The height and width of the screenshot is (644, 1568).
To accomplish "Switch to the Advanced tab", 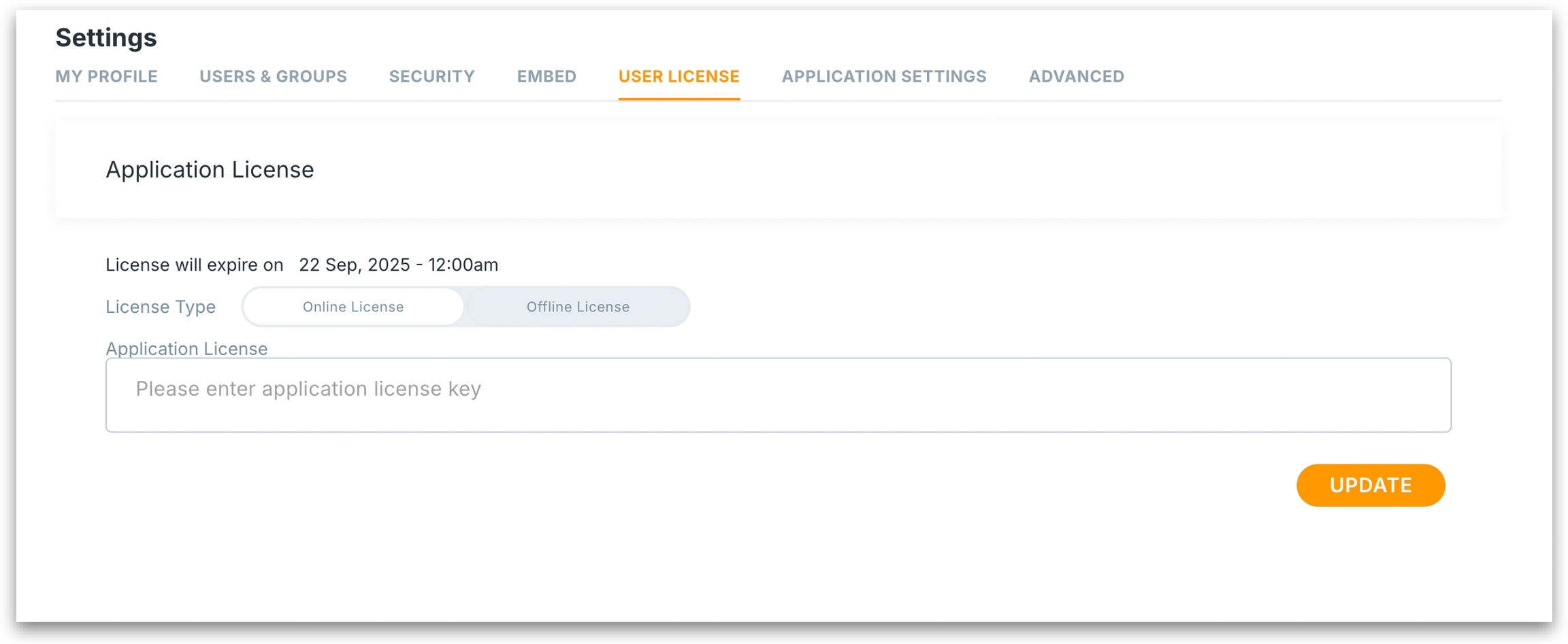I will 1076,76.
